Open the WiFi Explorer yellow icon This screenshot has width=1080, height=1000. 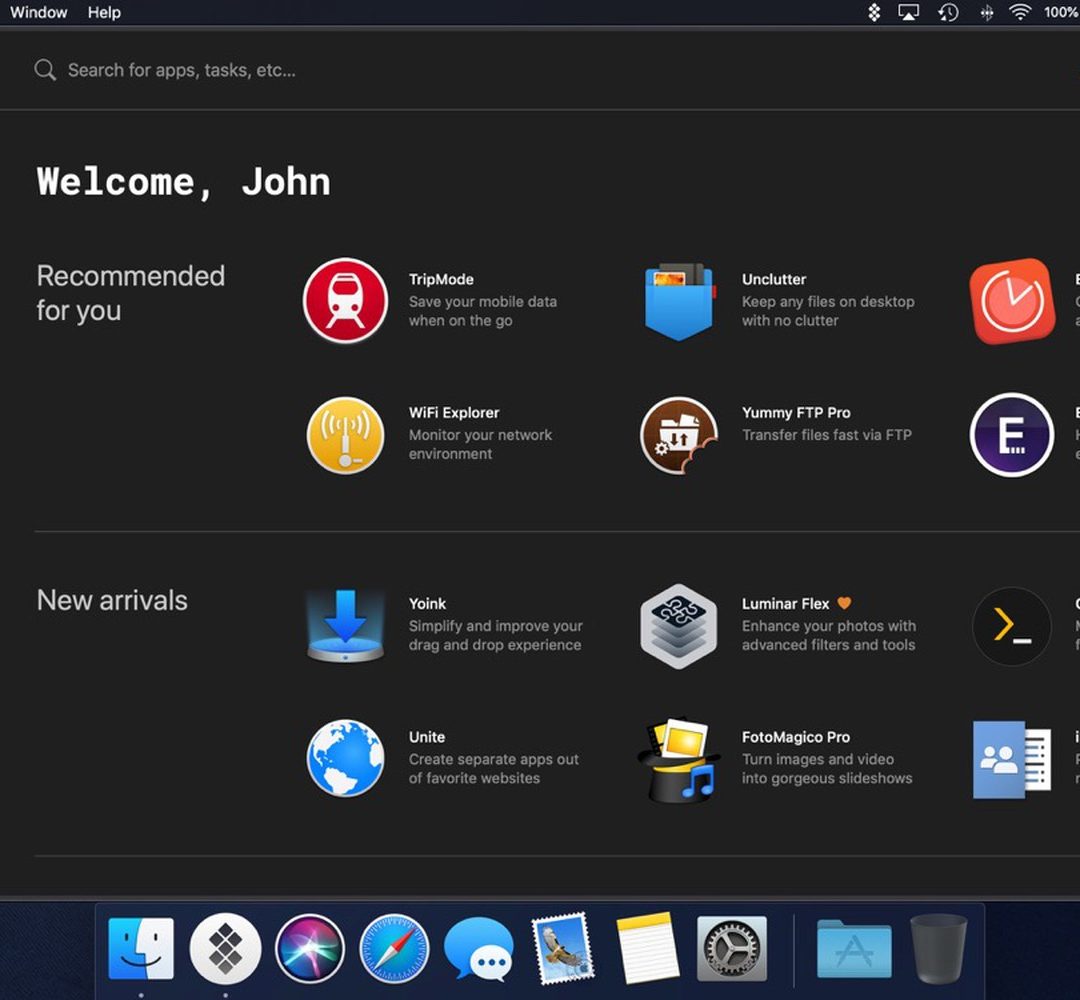click(345, 435)
